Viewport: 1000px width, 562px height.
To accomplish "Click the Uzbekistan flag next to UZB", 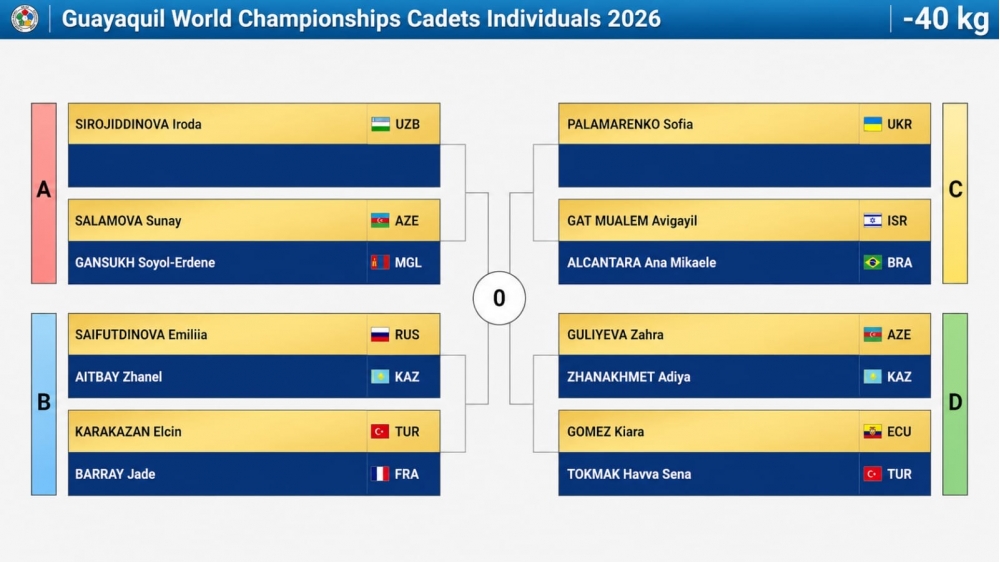I will click(380, 124).
